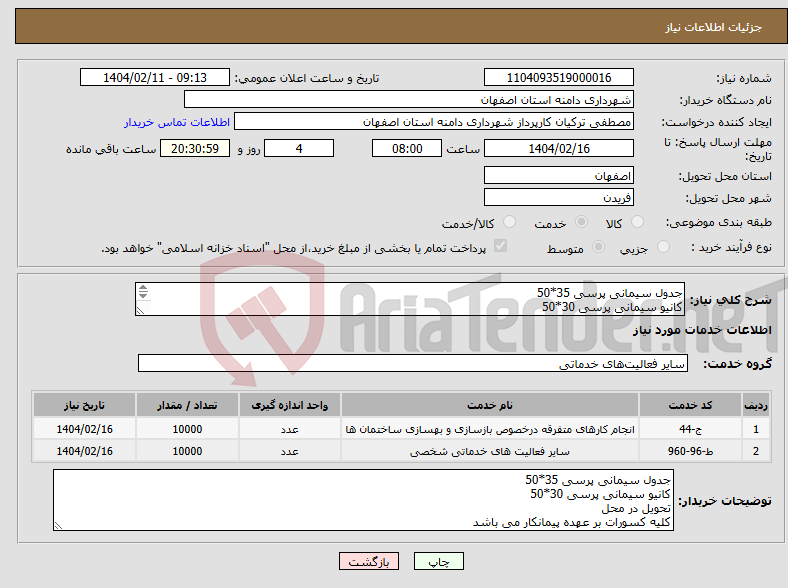This screenshot has width=788, height=588.
Task: Select the جزیی purchase type radio
Action: point(663,246)
